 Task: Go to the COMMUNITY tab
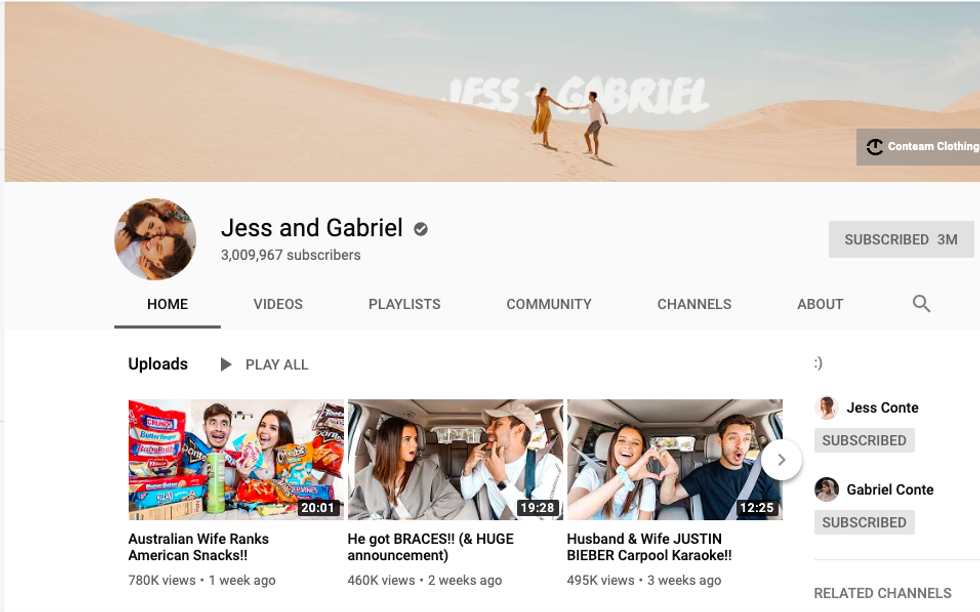coord(548,304)
